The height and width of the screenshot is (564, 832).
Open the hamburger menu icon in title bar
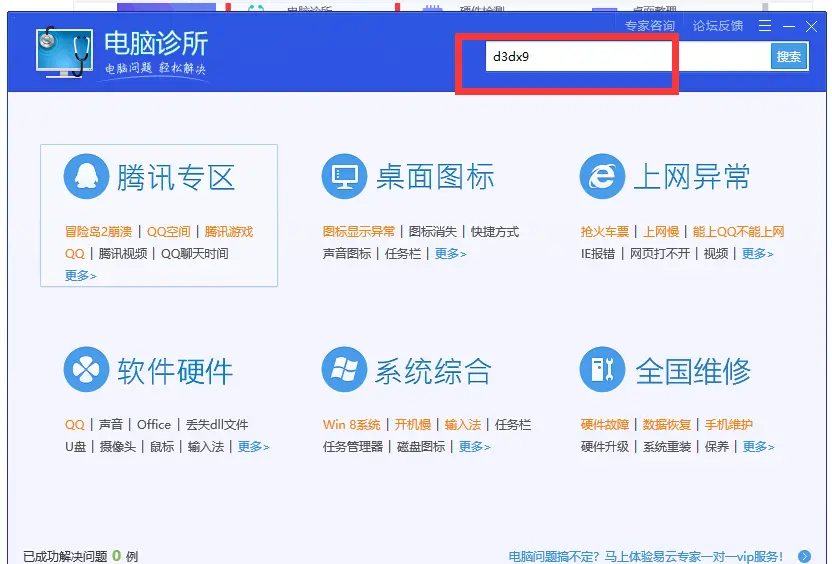(765, 25)
